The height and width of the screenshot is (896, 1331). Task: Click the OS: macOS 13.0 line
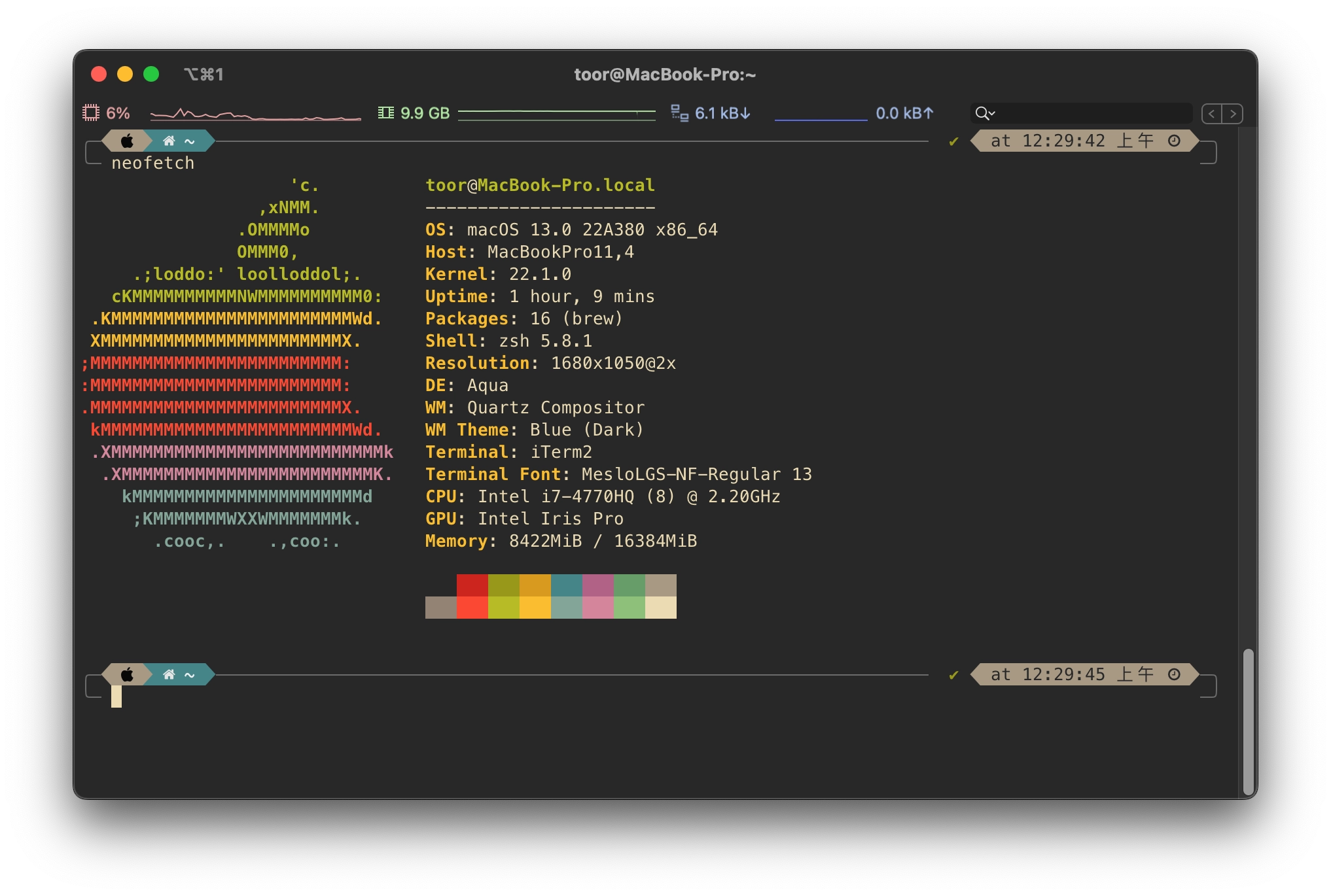(571, 230)
